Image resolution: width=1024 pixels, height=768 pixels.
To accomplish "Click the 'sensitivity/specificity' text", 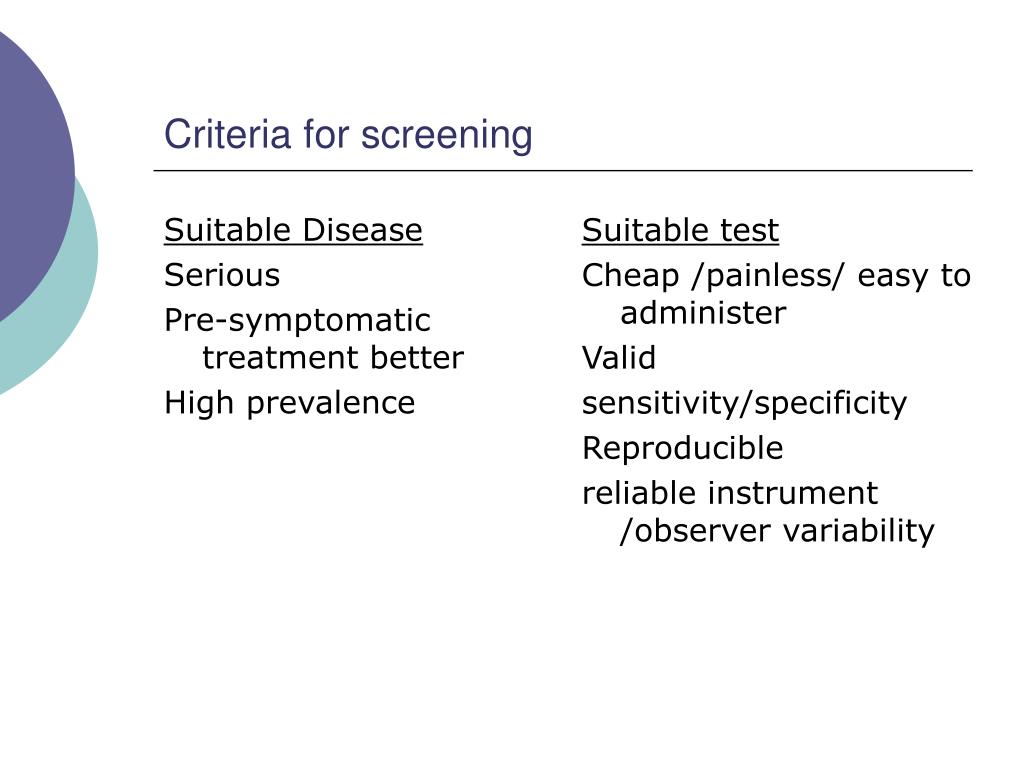I will tap(744, 404).
